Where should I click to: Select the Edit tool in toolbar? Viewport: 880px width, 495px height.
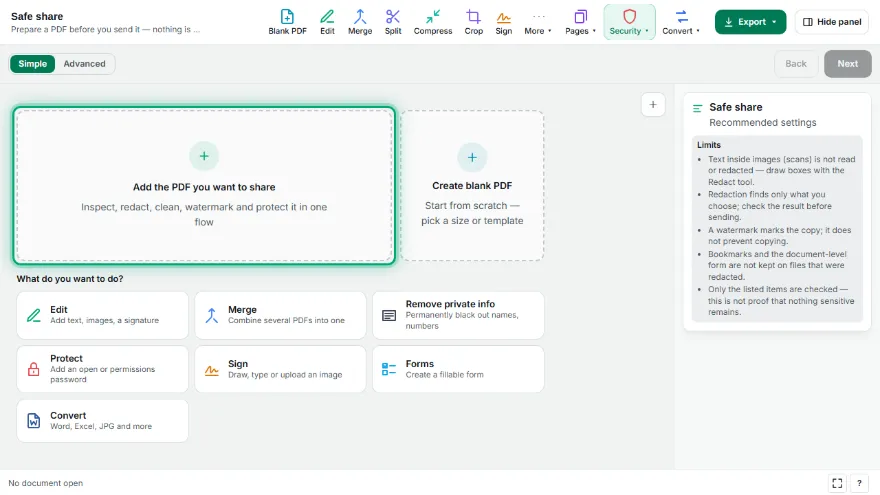(327, 22)
